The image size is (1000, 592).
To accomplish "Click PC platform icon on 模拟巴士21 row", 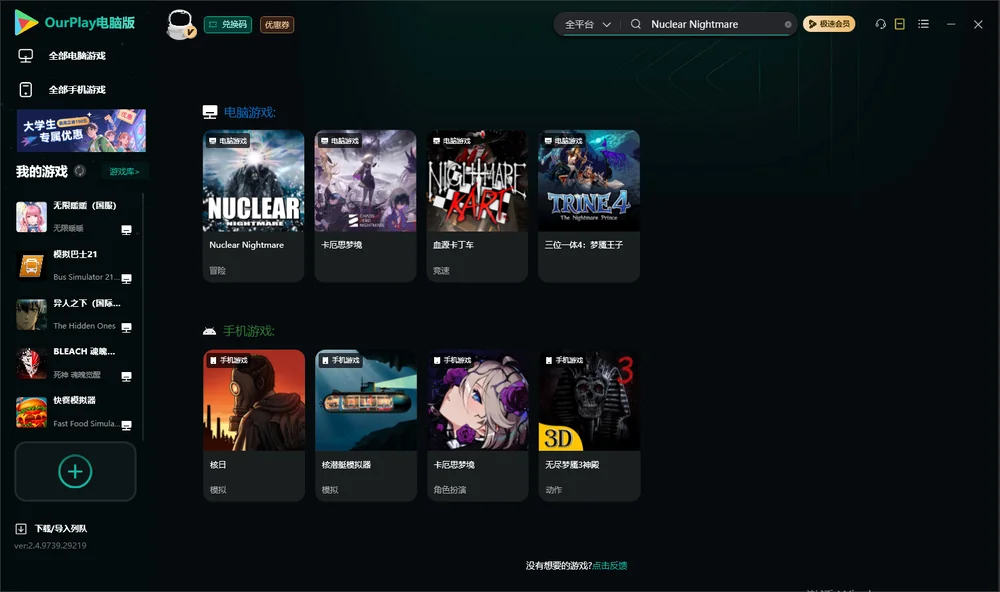I will [x=126, y=279].
